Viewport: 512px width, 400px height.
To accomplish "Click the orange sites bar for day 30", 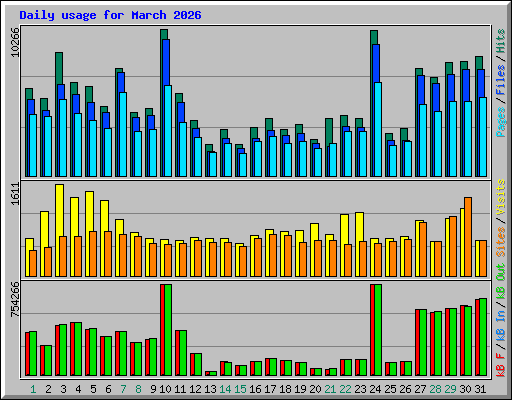I will click(x=468, y=237).
